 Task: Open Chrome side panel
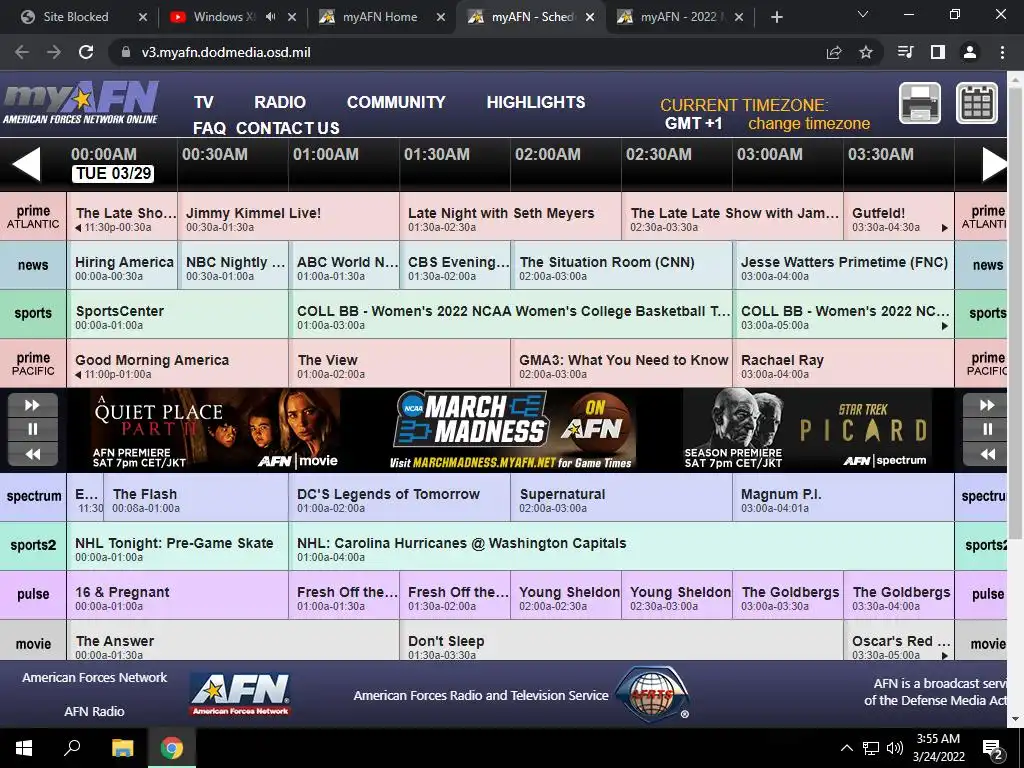point(938,52)
